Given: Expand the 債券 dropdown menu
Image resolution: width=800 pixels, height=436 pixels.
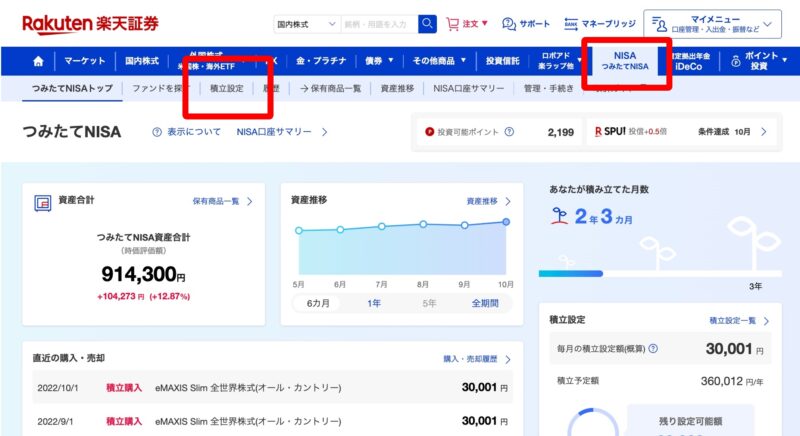Looking at the screenshot, I should click(x=379, y=61).
